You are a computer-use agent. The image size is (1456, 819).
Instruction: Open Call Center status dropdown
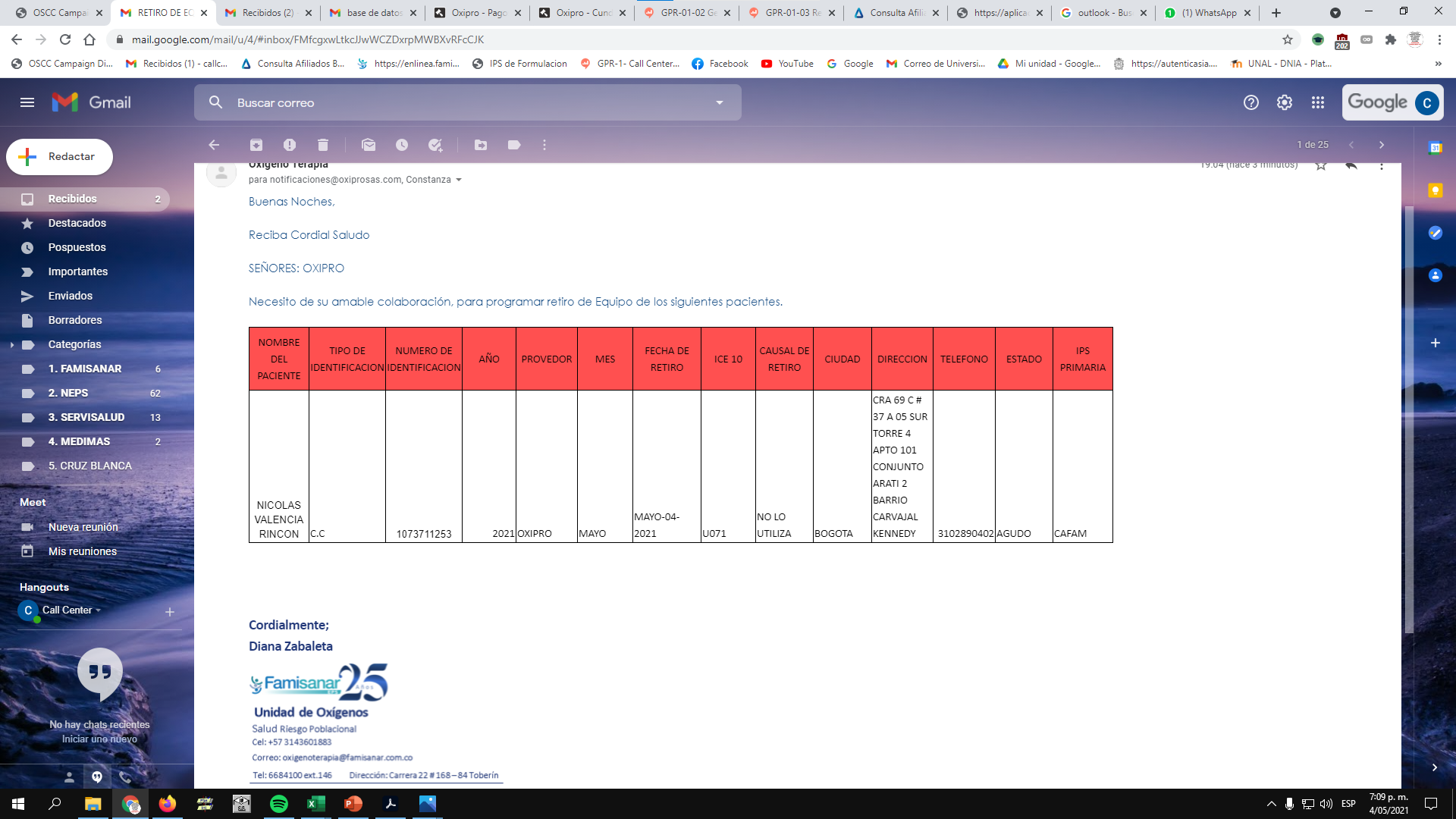coord(98,610)
